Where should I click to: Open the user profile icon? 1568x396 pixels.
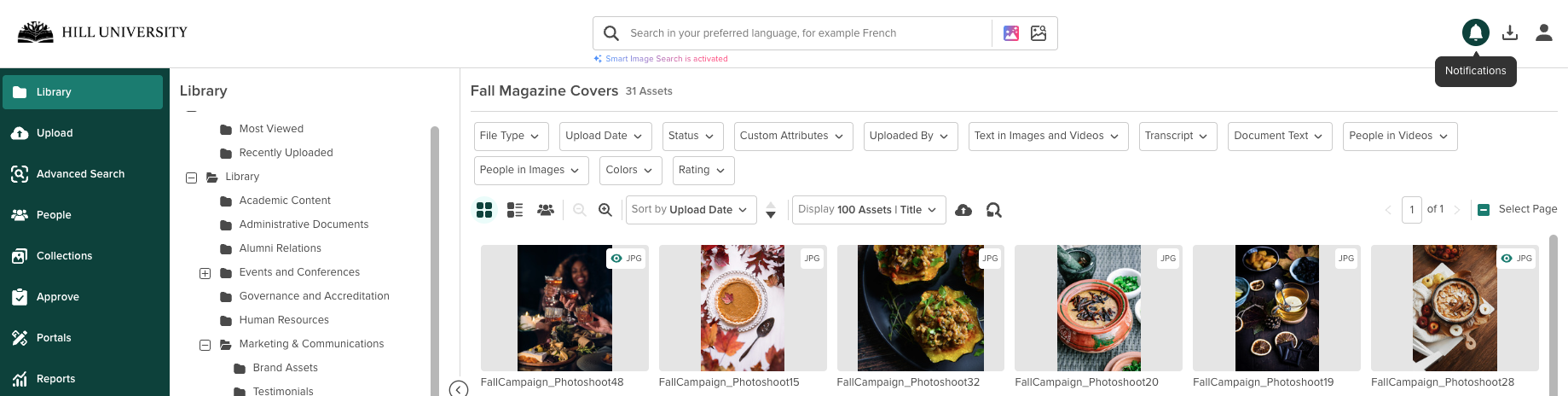pos(1543,32)
